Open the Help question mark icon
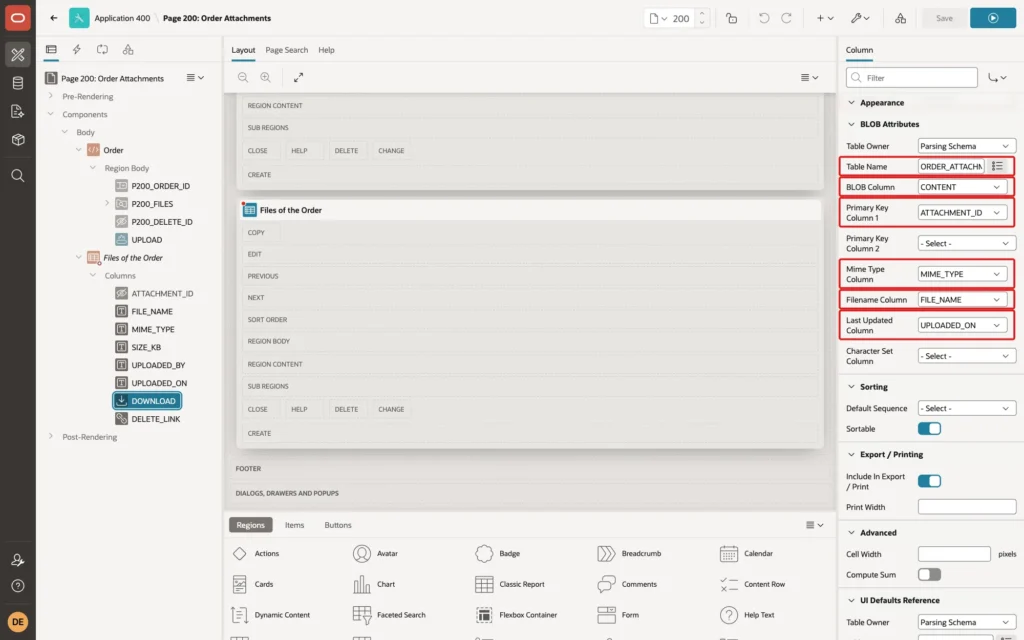Screen dimensions: 1024x640 18,586
